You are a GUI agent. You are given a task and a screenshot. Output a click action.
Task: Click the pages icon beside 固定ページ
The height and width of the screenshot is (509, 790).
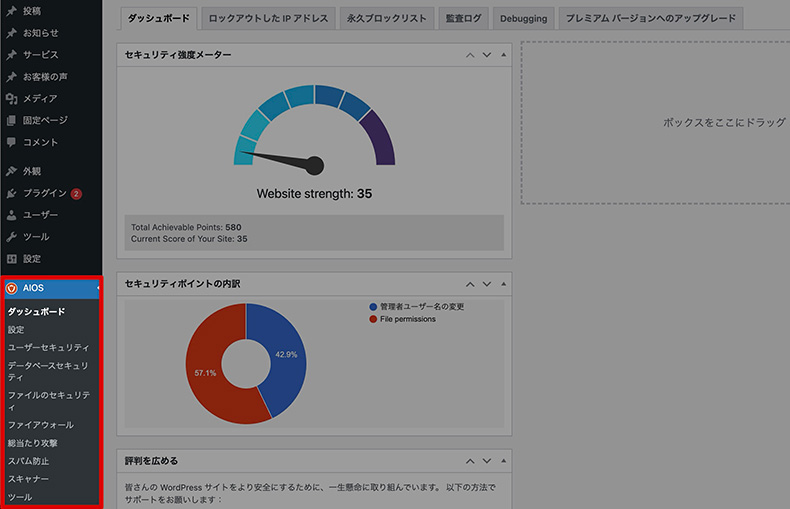(11, 120)
